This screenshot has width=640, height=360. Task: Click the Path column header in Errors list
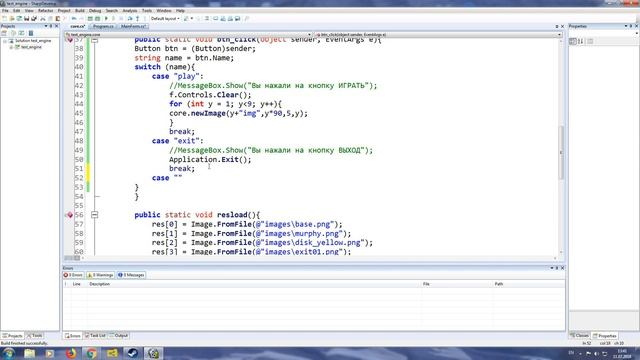click(499, 284)
